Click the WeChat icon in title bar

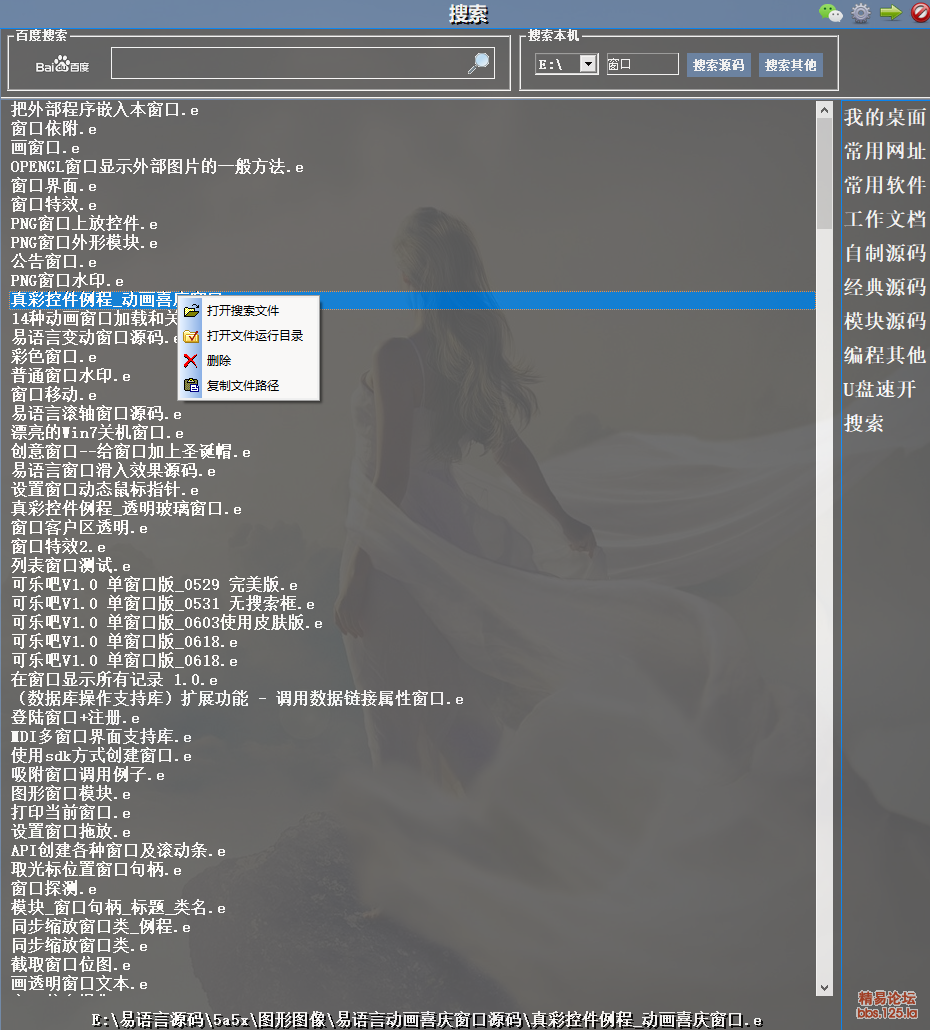click(831, 13)
